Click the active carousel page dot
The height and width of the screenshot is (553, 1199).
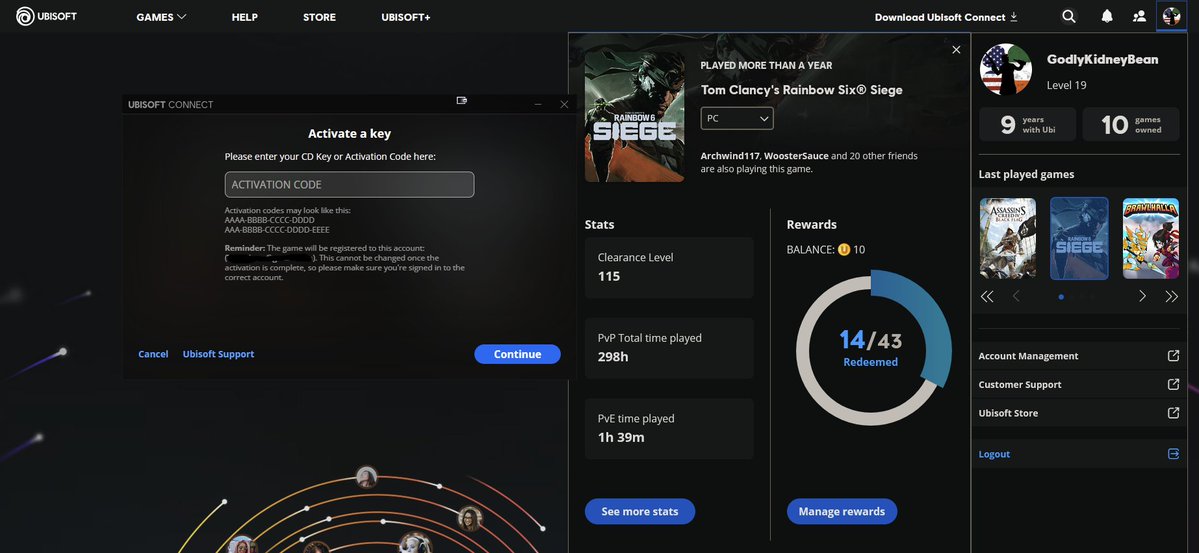click(x=1061, y=297)
